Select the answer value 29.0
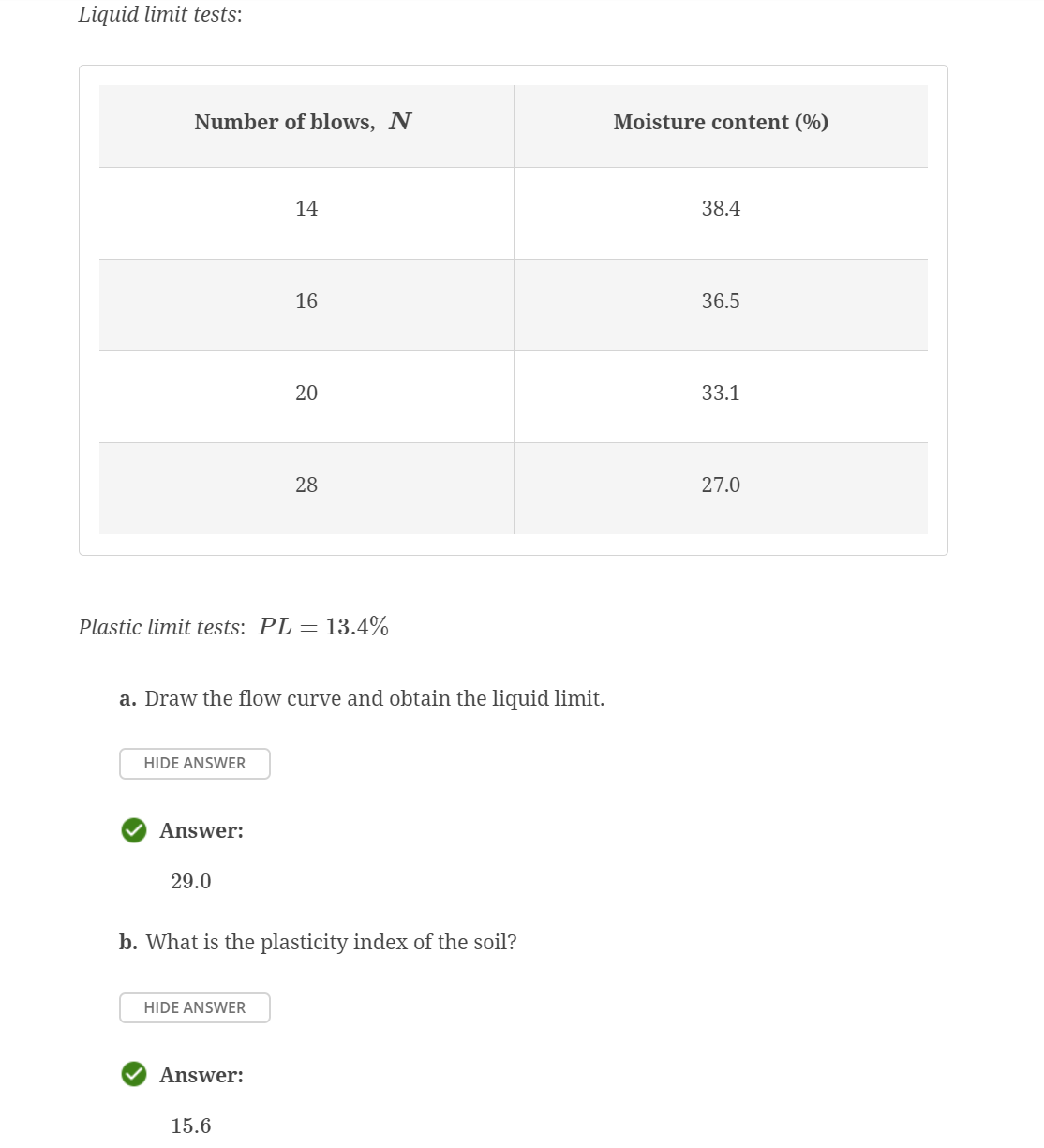Screen dimensions: 1044x1148 click(x=190, y=881)
